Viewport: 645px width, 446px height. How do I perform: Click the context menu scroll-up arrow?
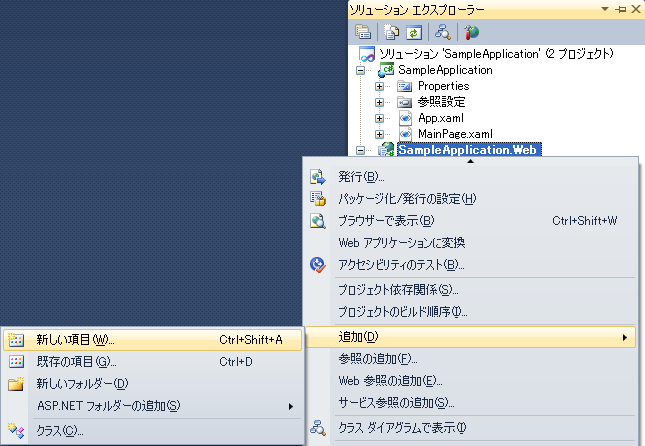tap(471, 161)
